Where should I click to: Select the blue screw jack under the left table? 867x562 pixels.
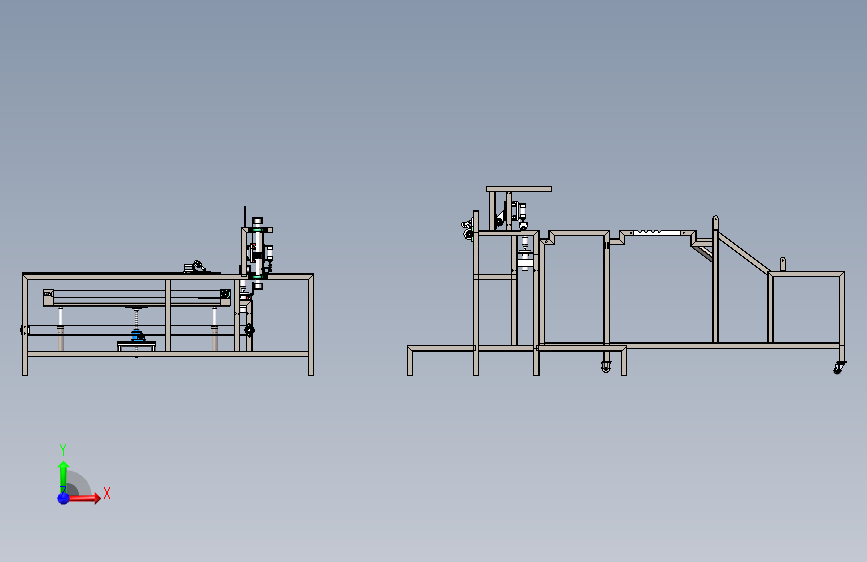pos(137,335)
